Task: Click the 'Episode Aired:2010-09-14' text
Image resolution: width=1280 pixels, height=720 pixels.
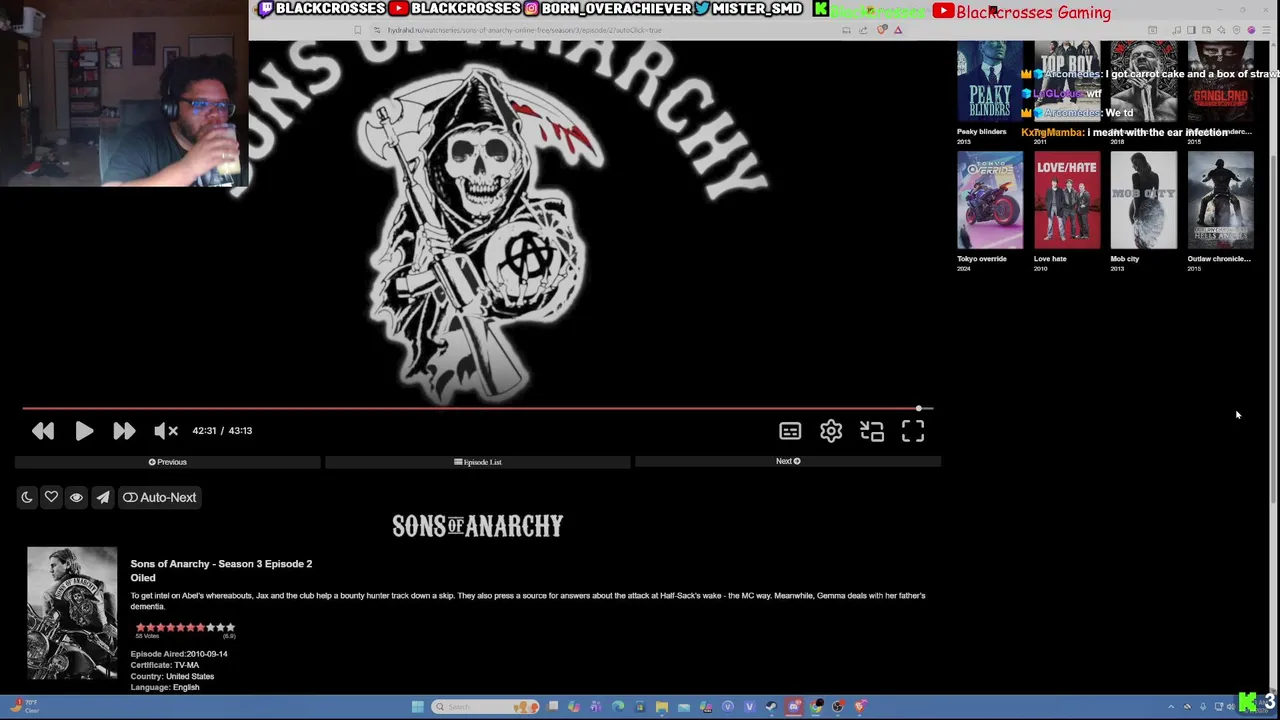Action: (179, 654)
